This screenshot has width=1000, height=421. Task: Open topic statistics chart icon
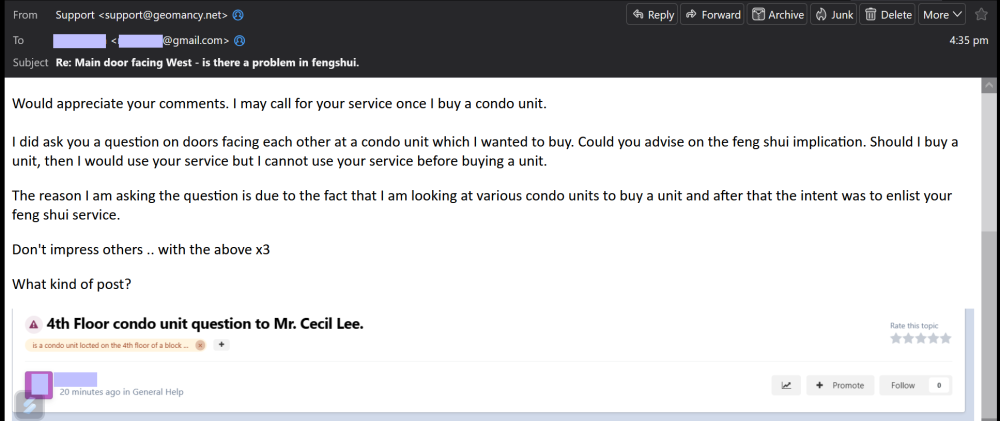coord(786,385)
